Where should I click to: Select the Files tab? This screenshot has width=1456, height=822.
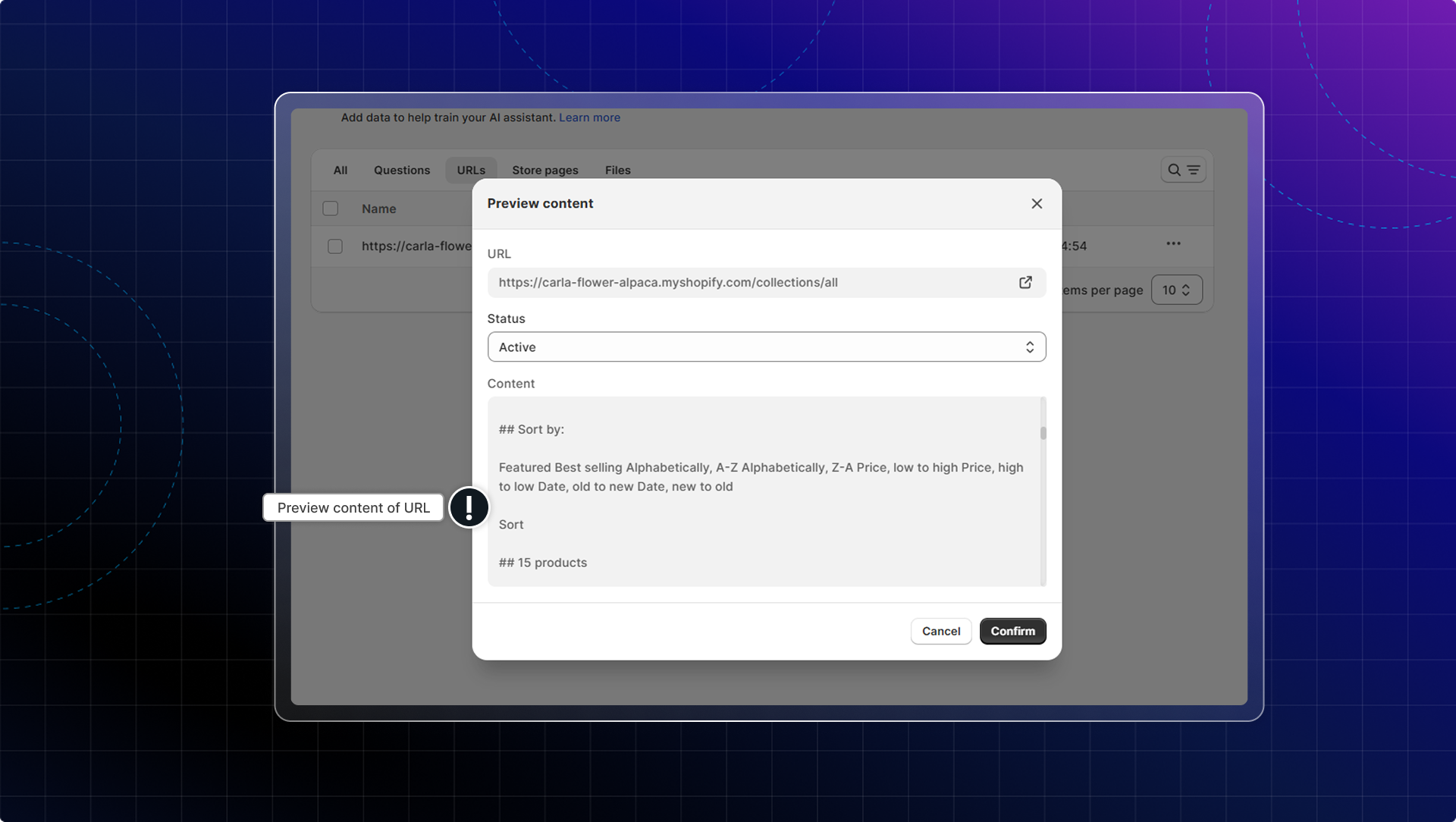(x=617, y=170)
